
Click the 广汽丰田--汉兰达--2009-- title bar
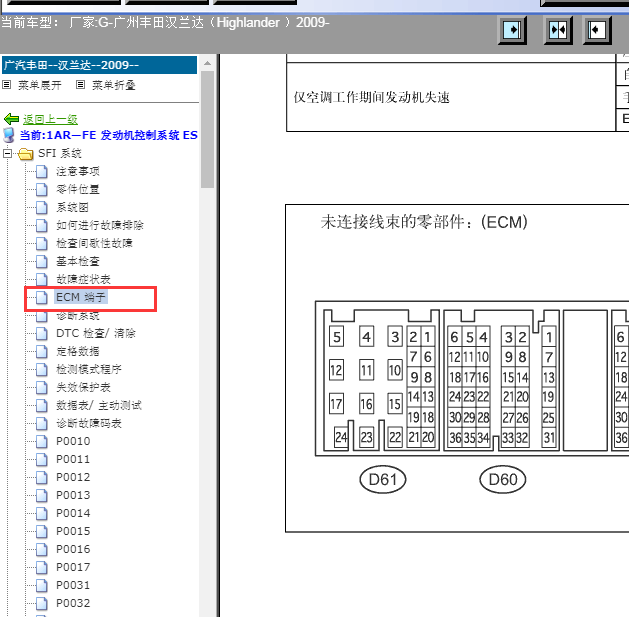(x=99, y=65)
